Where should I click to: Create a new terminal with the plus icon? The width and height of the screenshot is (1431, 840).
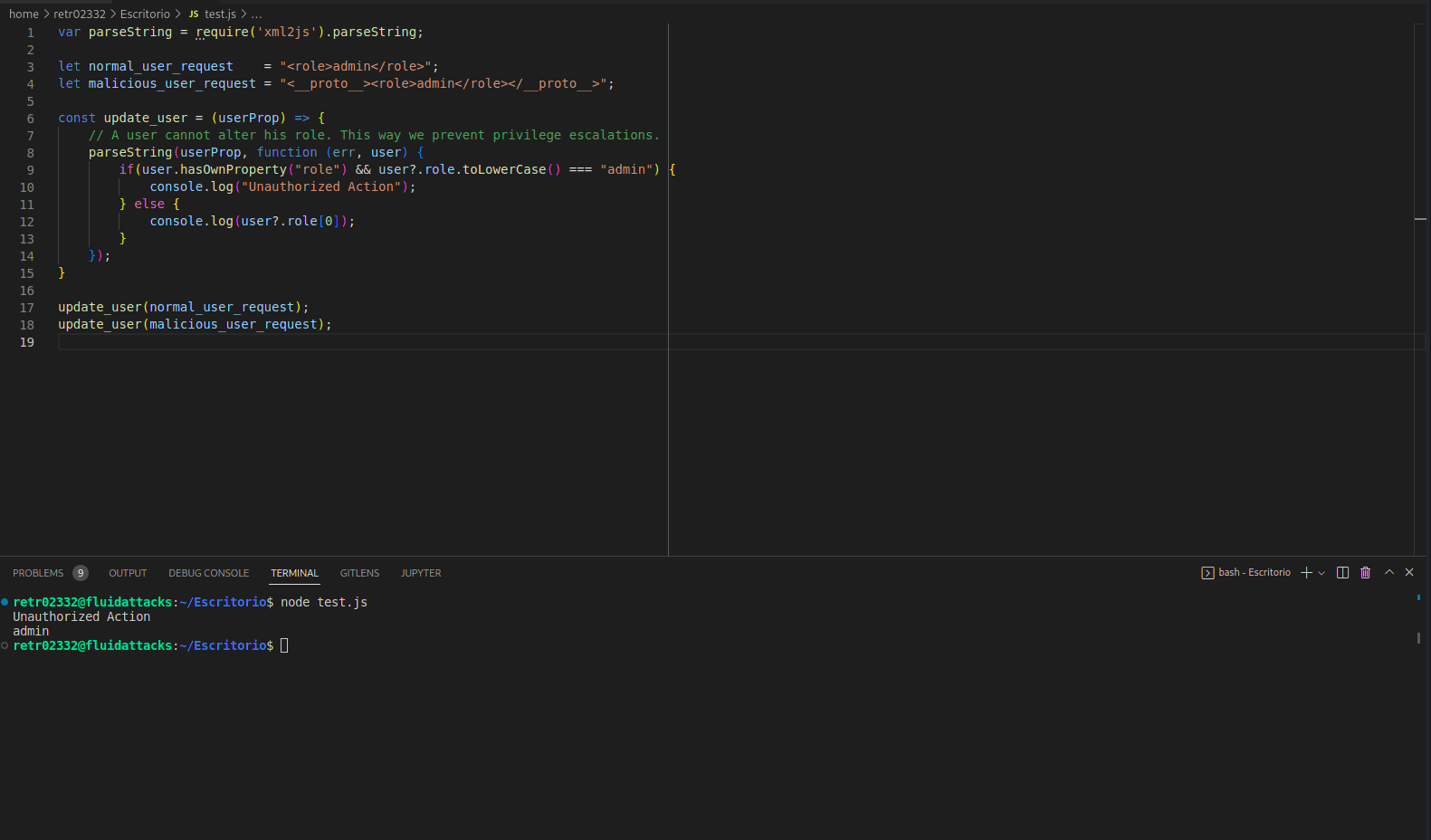point(1306,573)
